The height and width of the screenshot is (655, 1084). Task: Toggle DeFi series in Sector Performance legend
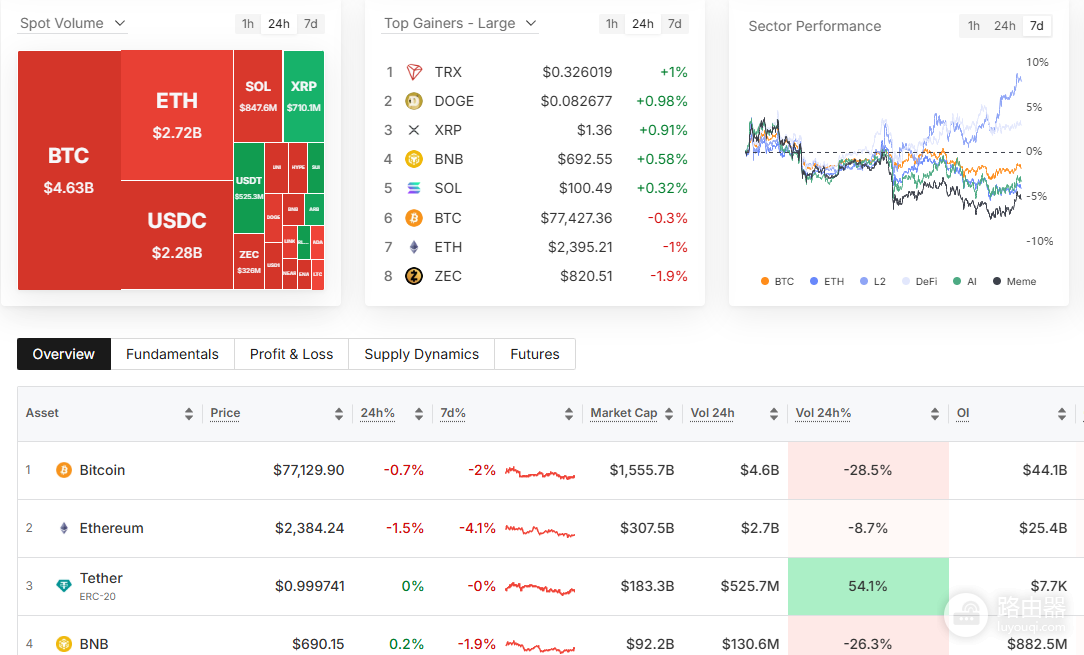click(919, 282)
